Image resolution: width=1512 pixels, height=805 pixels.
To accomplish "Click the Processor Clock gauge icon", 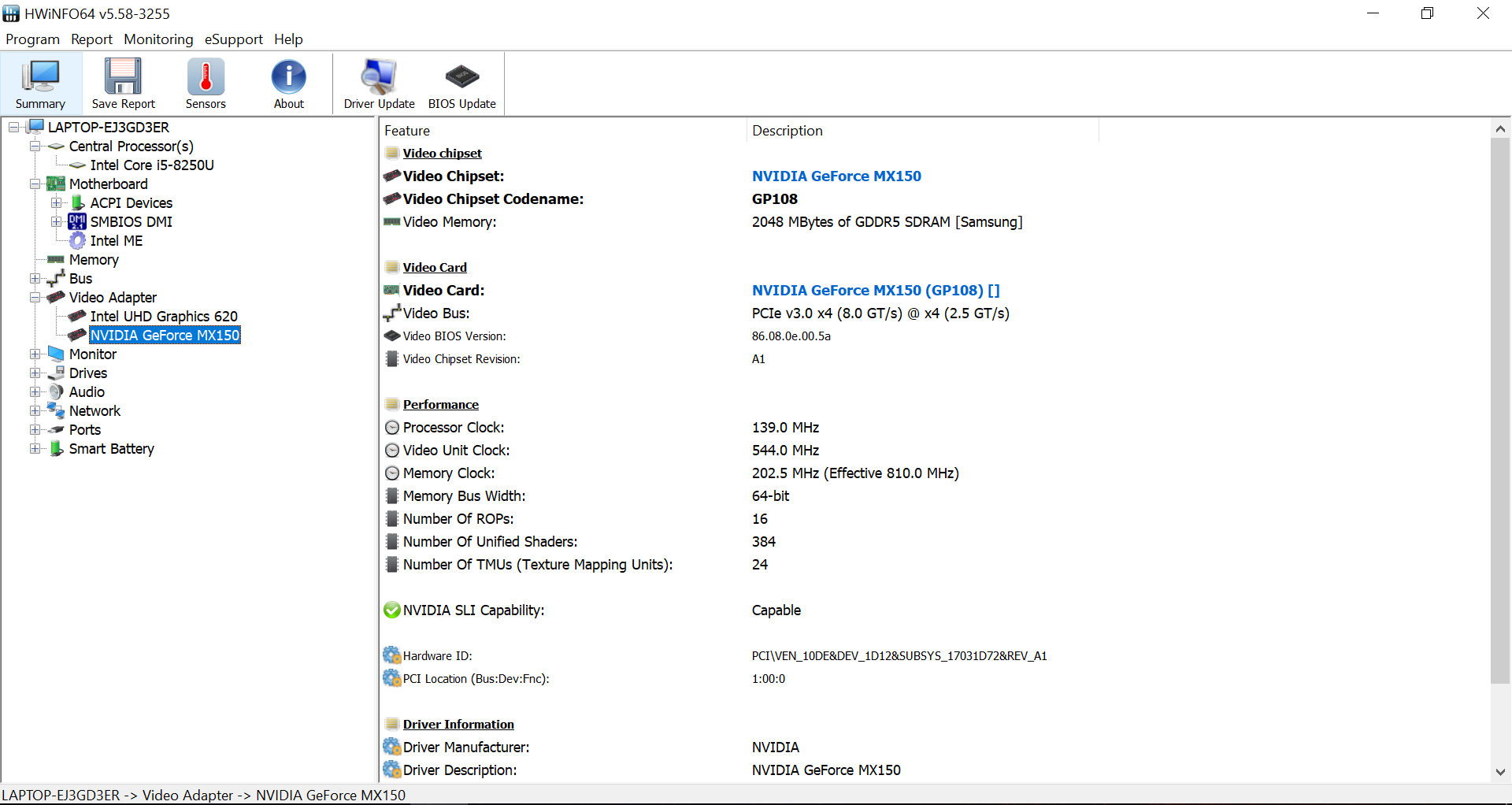I will point(392,428).
